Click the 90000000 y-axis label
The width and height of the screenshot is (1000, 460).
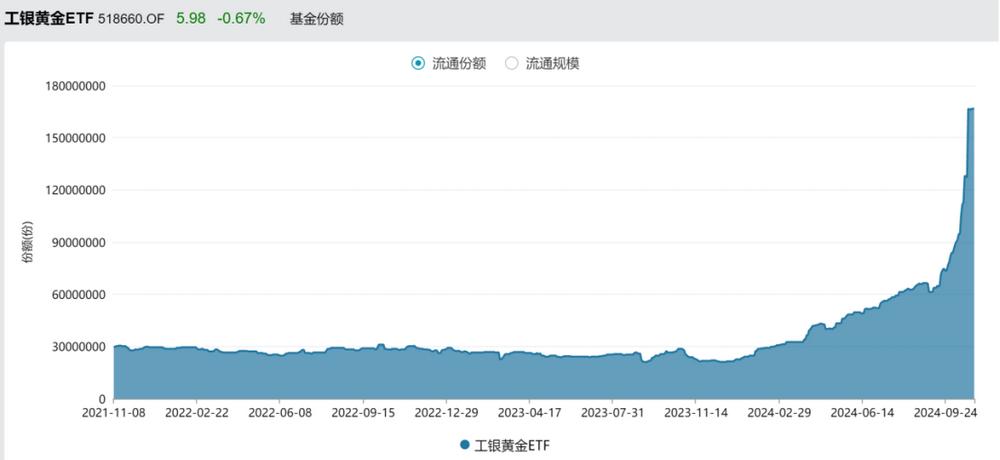[x=76, y=242]
